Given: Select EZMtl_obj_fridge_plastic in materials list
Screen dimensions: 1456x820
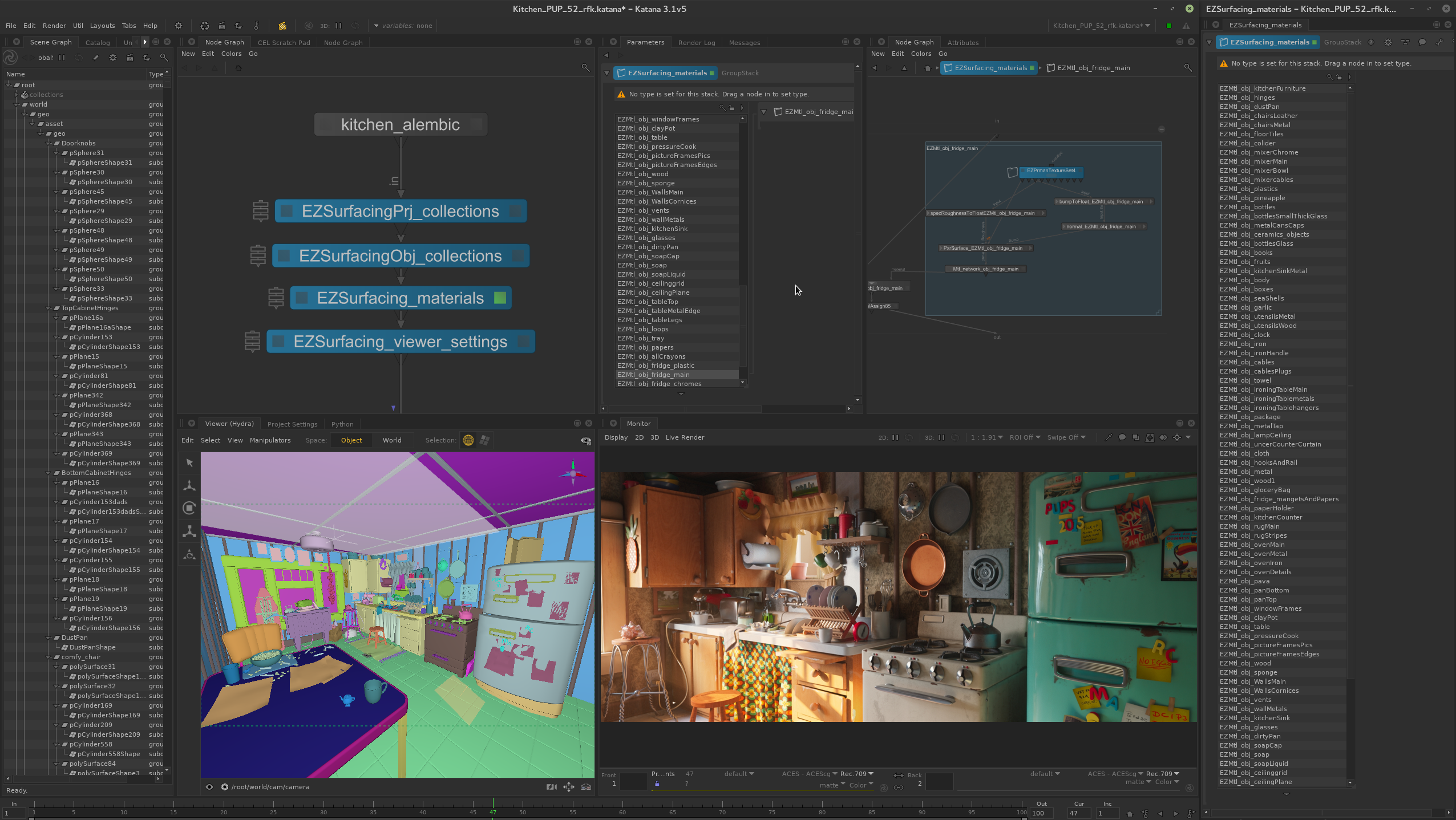Looking at the screenshot, I should click(655, 366).
